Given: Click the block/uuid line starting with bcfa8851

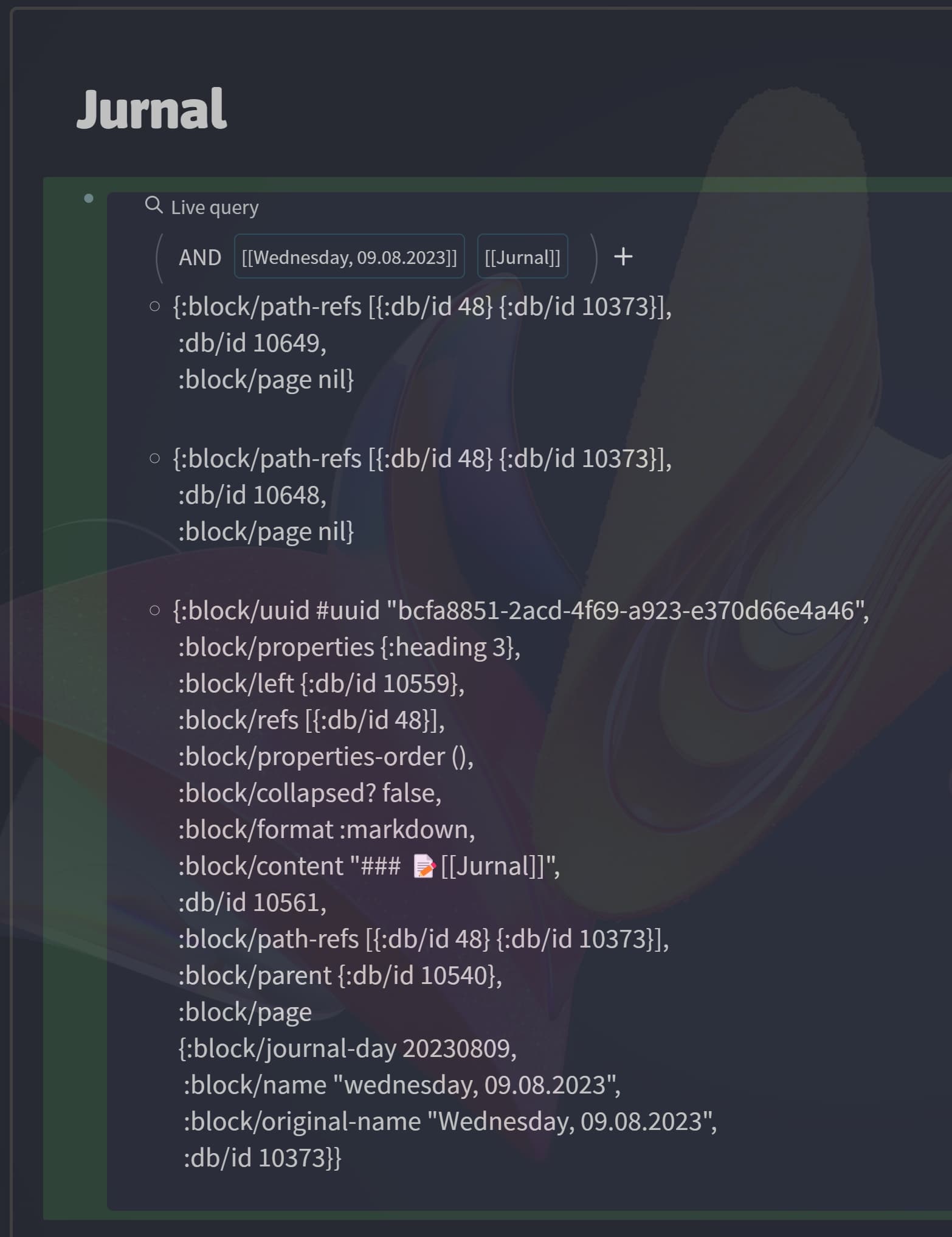Looking at the screenshot, I should [521, 610].
